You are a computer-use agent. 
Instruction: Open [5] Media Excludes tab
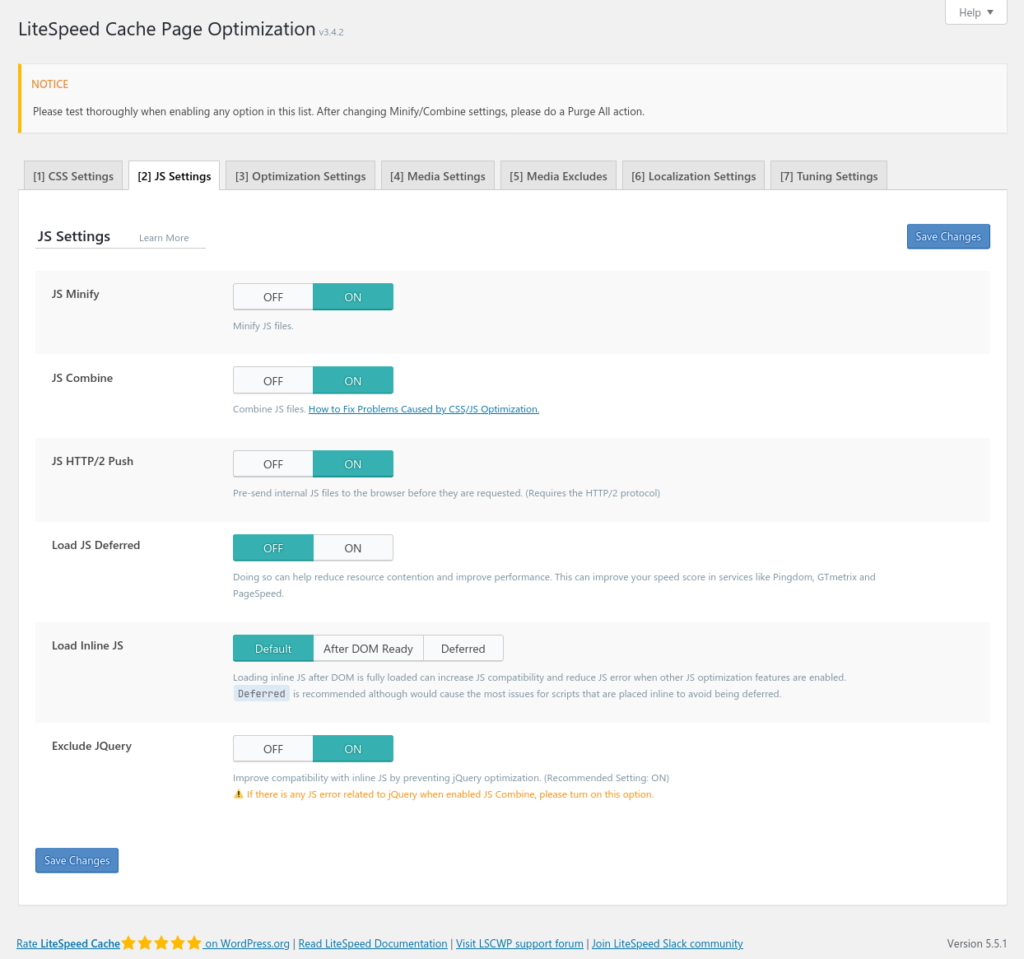tap(558, 176)
